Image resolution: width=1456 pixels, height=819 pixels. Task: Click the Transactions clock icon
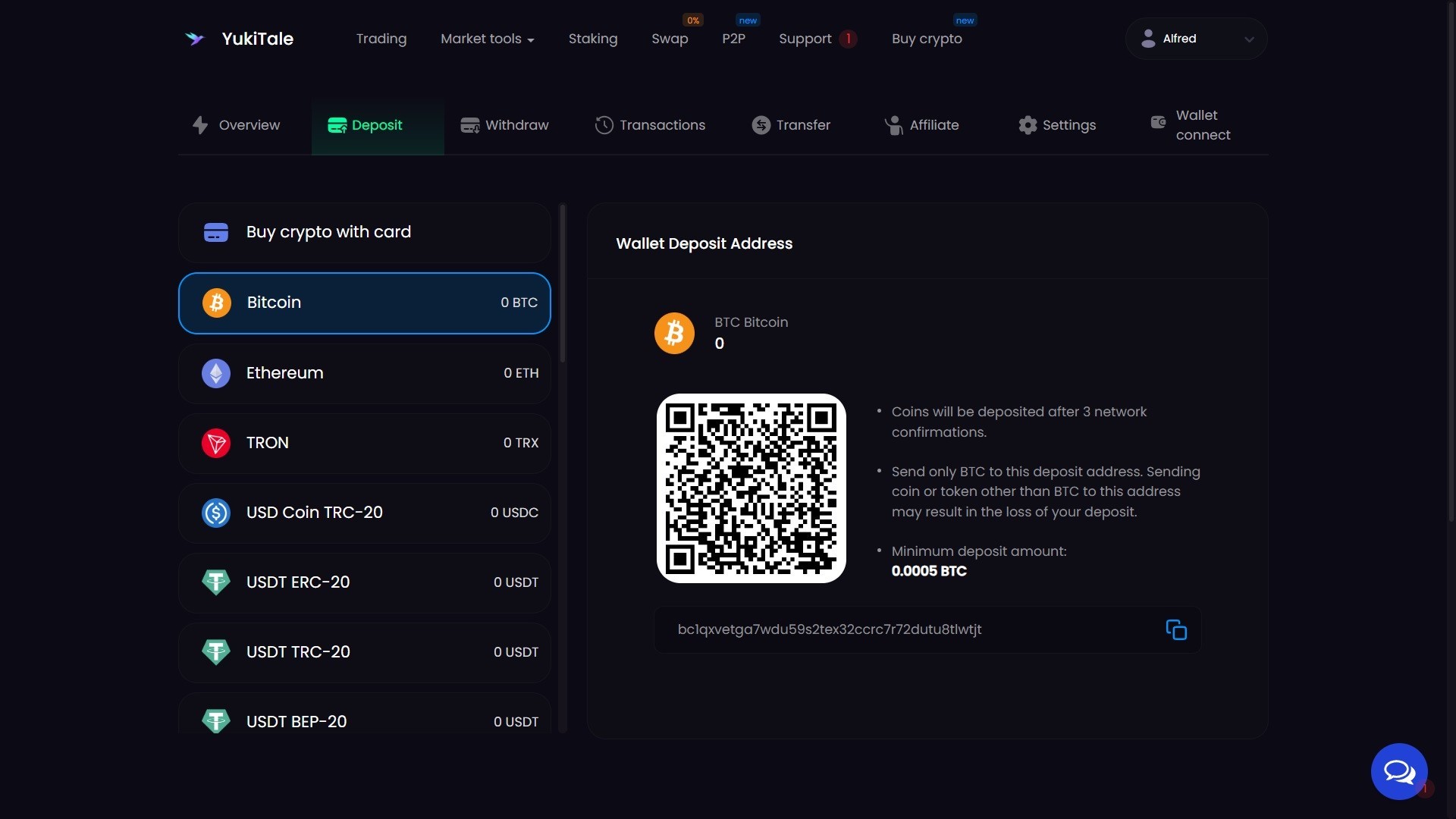(x=604, y=125)
